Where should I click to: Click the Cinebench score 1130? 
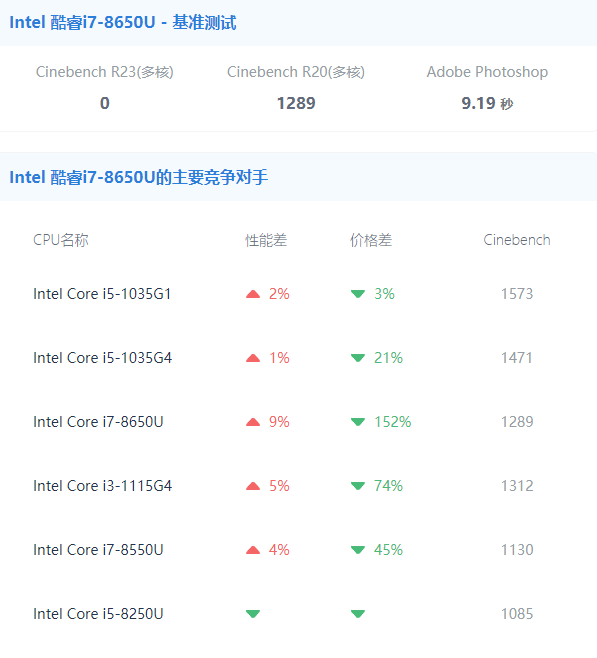click(517, 550)
